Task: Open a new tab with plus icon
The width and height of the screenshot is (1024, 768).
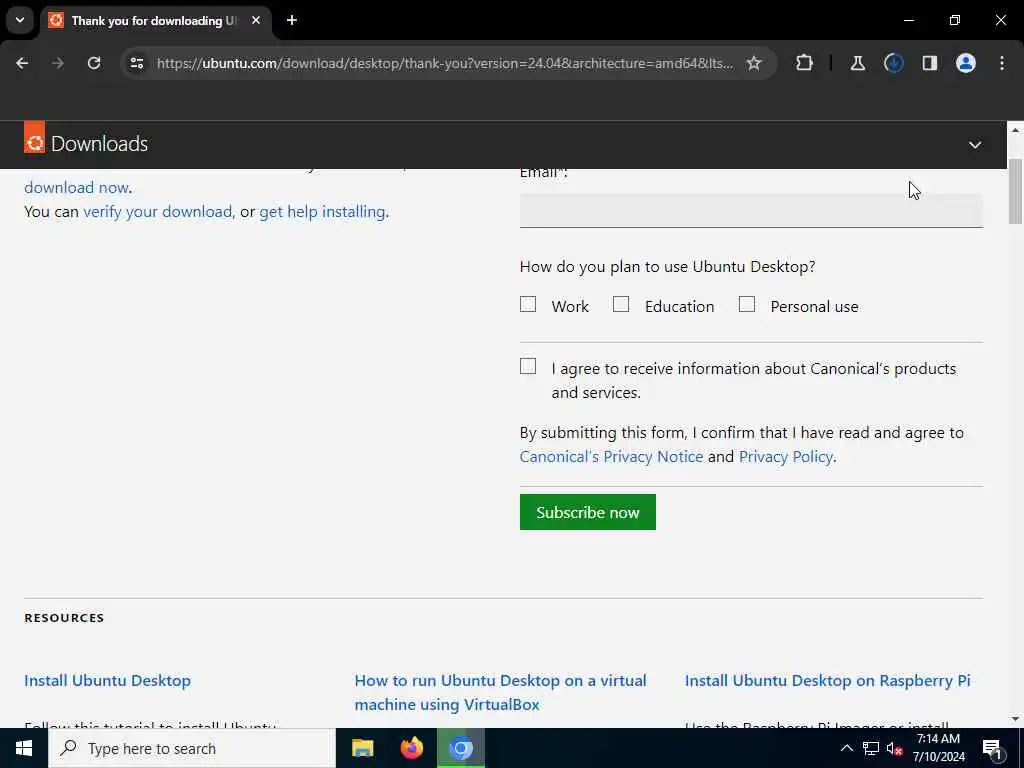Action: pyautogui.click(x=292, y=20)
